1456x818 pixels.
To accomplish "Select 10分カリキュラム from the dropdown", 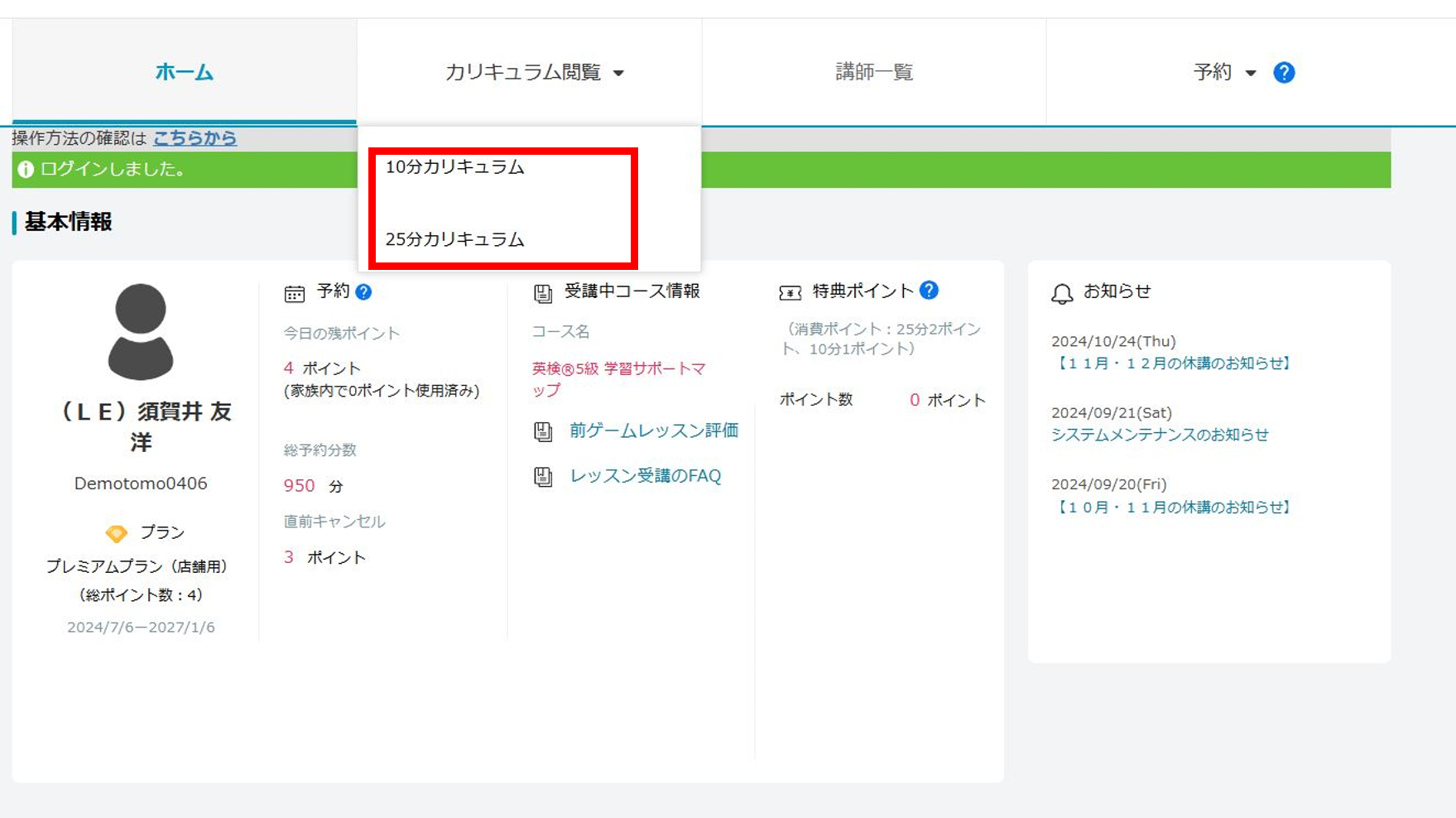I will 454,167.
